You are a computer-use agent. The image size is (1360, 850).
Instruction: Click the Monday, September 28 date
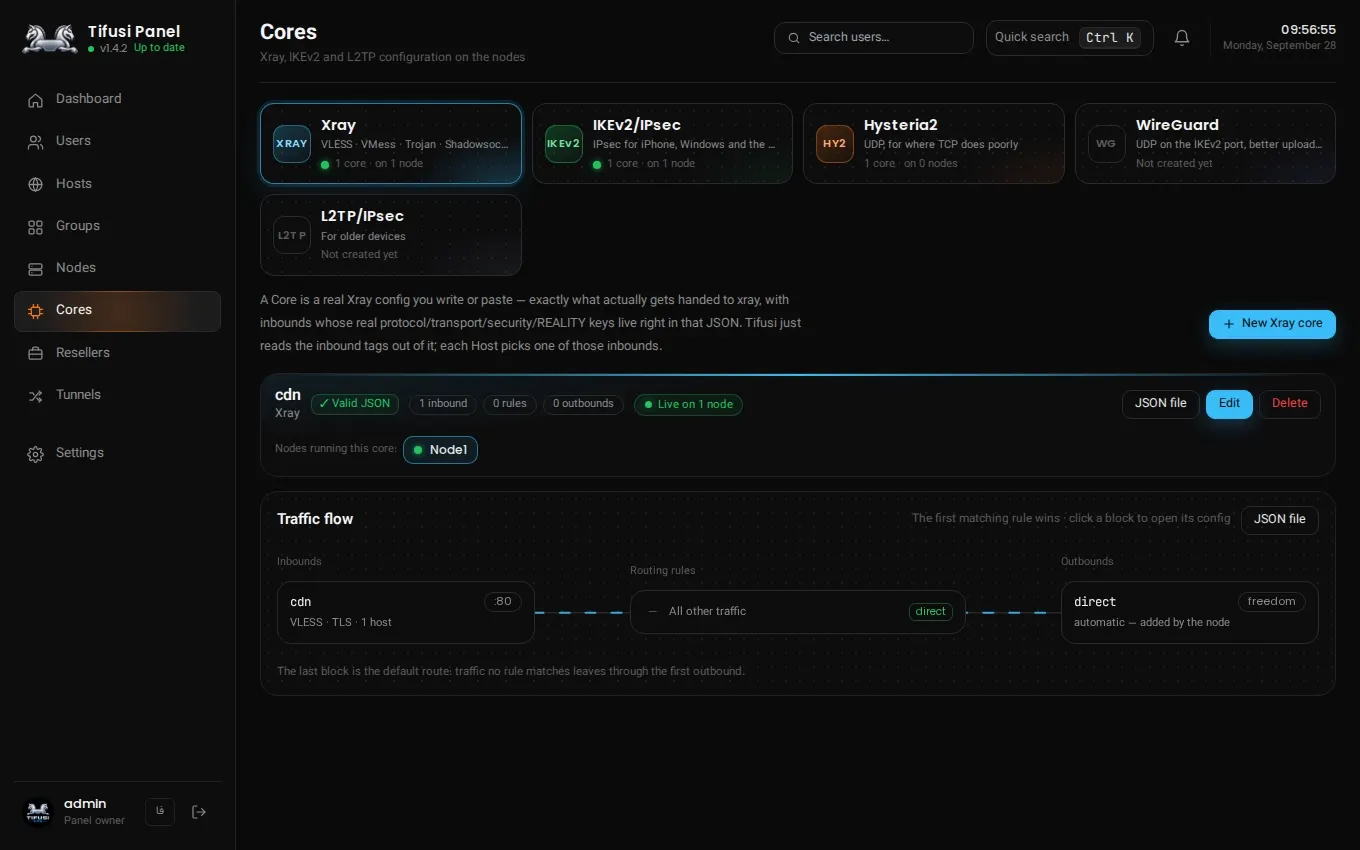click(1279, 46)
